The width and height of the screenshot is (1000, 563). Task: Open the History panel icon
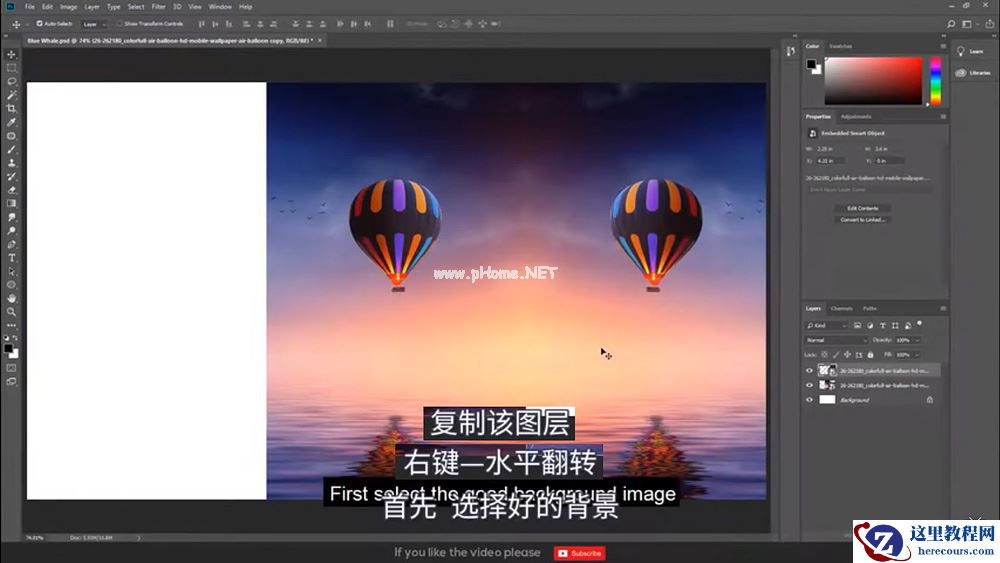(x=791, y=51)
